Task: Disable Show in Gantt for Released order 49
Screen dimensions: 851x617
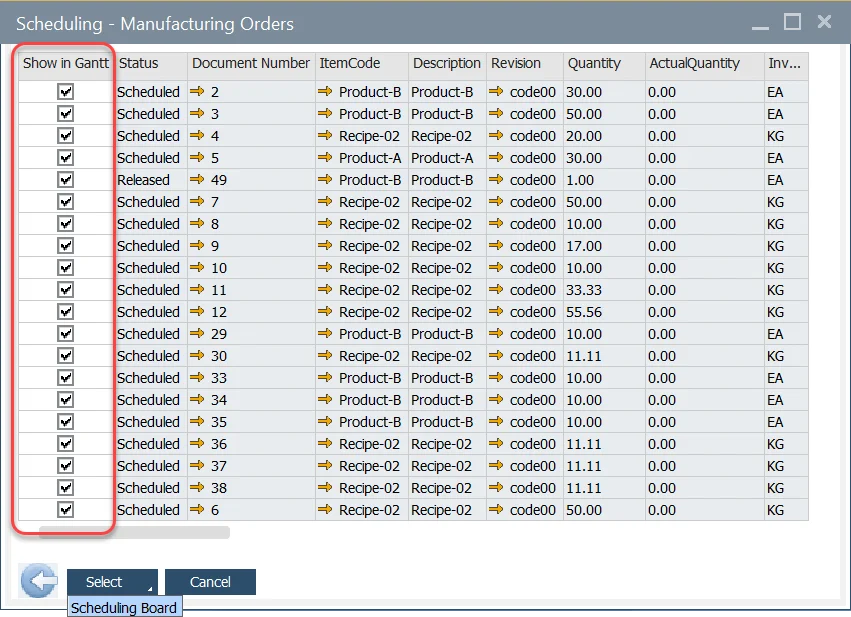Action: pos(65,180)
